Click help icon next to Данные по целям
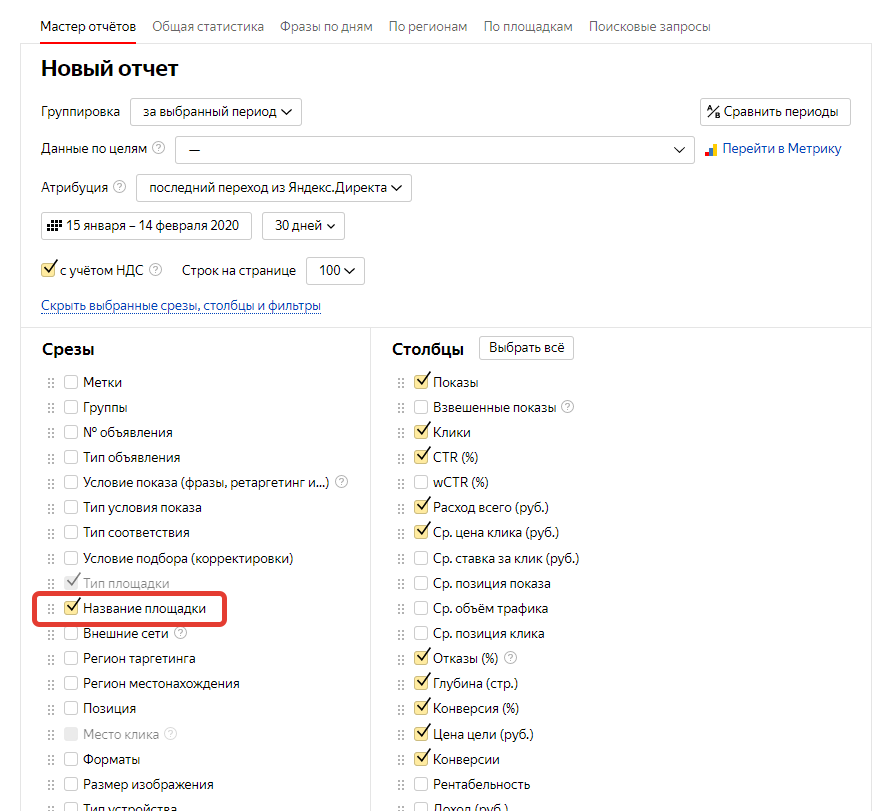The height and width of the screenshot is (811, 890). [159, 148]
